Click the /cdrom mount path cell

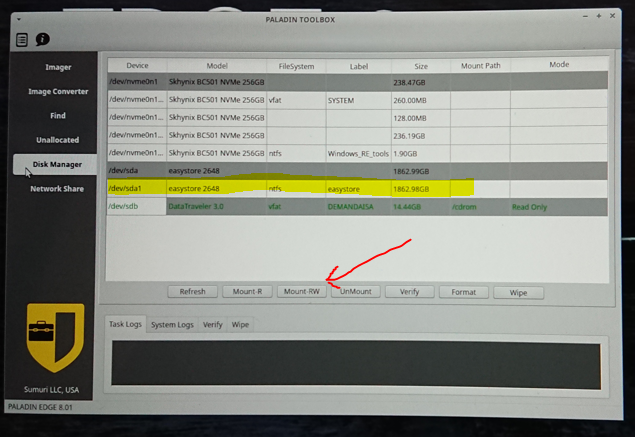click(x=480, y=207)
